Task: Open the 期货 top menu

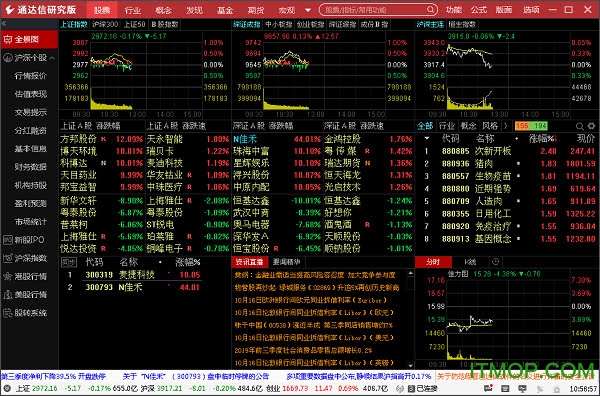Action: click(256, 10)
